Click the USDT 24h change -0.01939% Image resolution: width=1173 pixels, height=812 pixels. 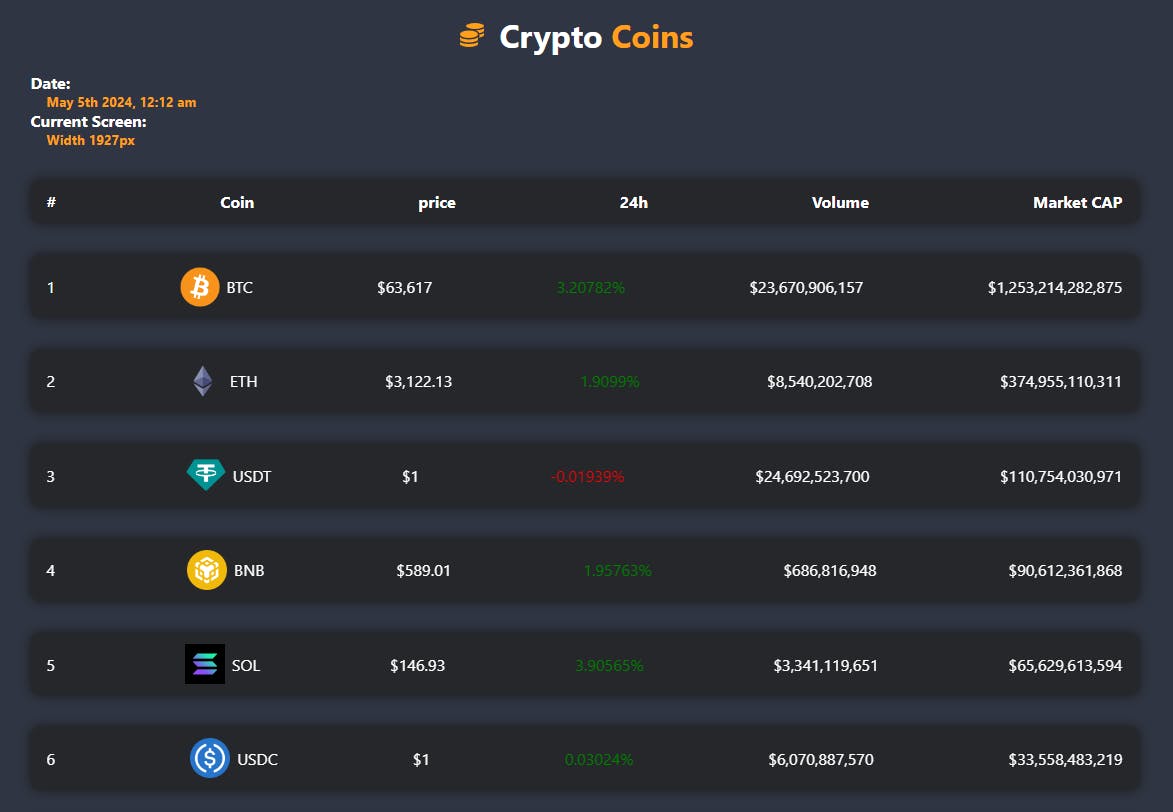(587, 476)
